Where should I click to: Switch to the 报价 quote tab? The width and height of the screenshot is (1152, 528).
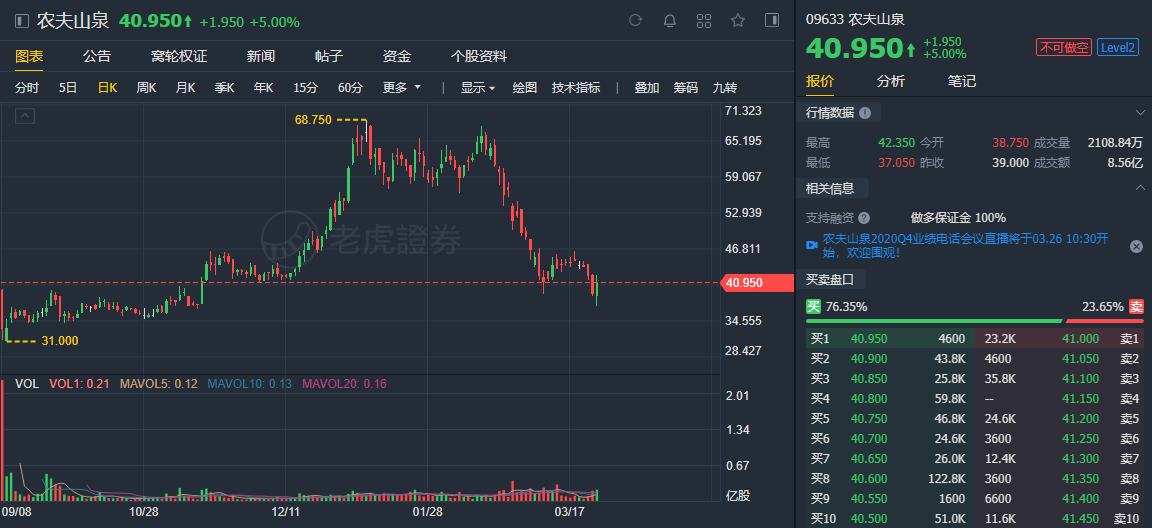(x=820, y=81)
